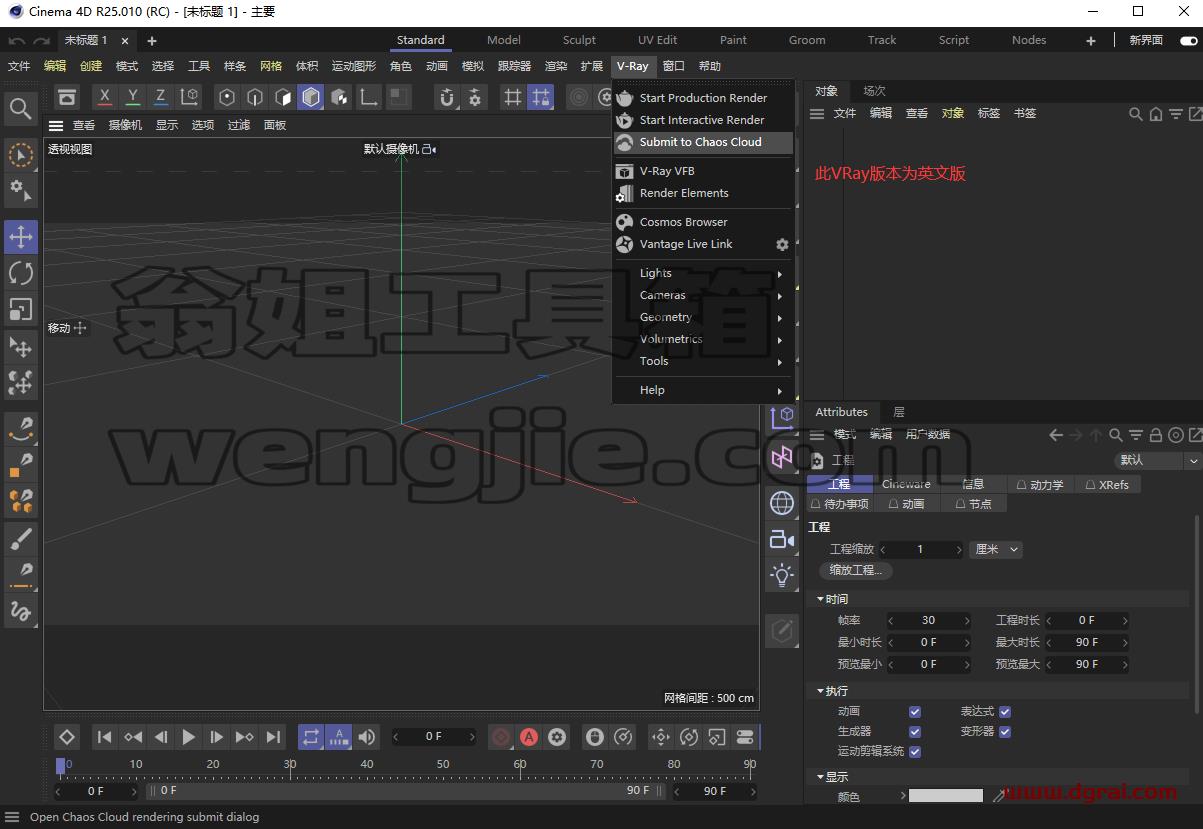This screenshot has width=1203, height=829.
Task: Open V-Ray VFB menu entry
Action: [703, 171]
